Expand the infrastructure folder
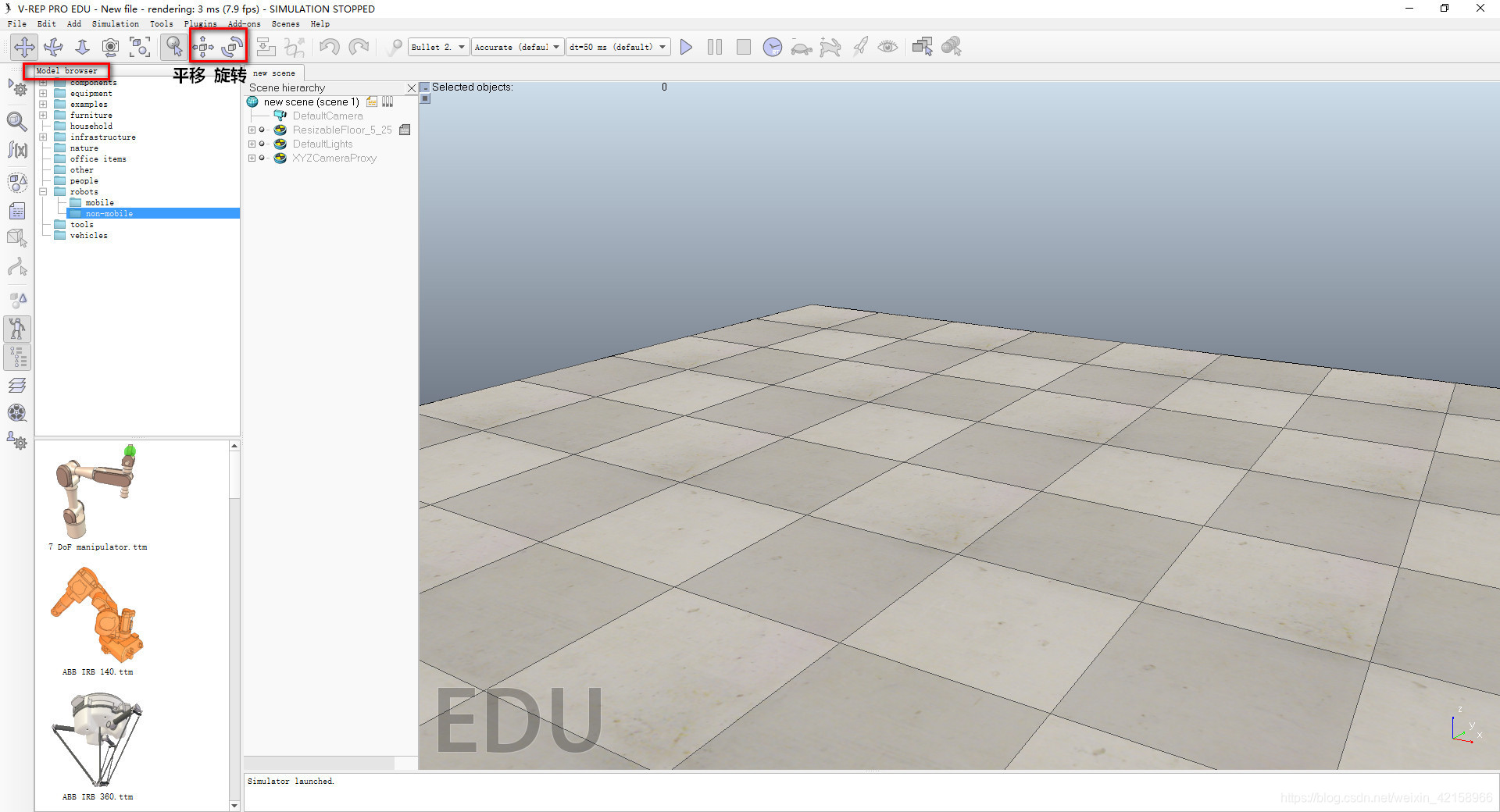The height and width of the screenshot is (812, 1500). point(43,137)
